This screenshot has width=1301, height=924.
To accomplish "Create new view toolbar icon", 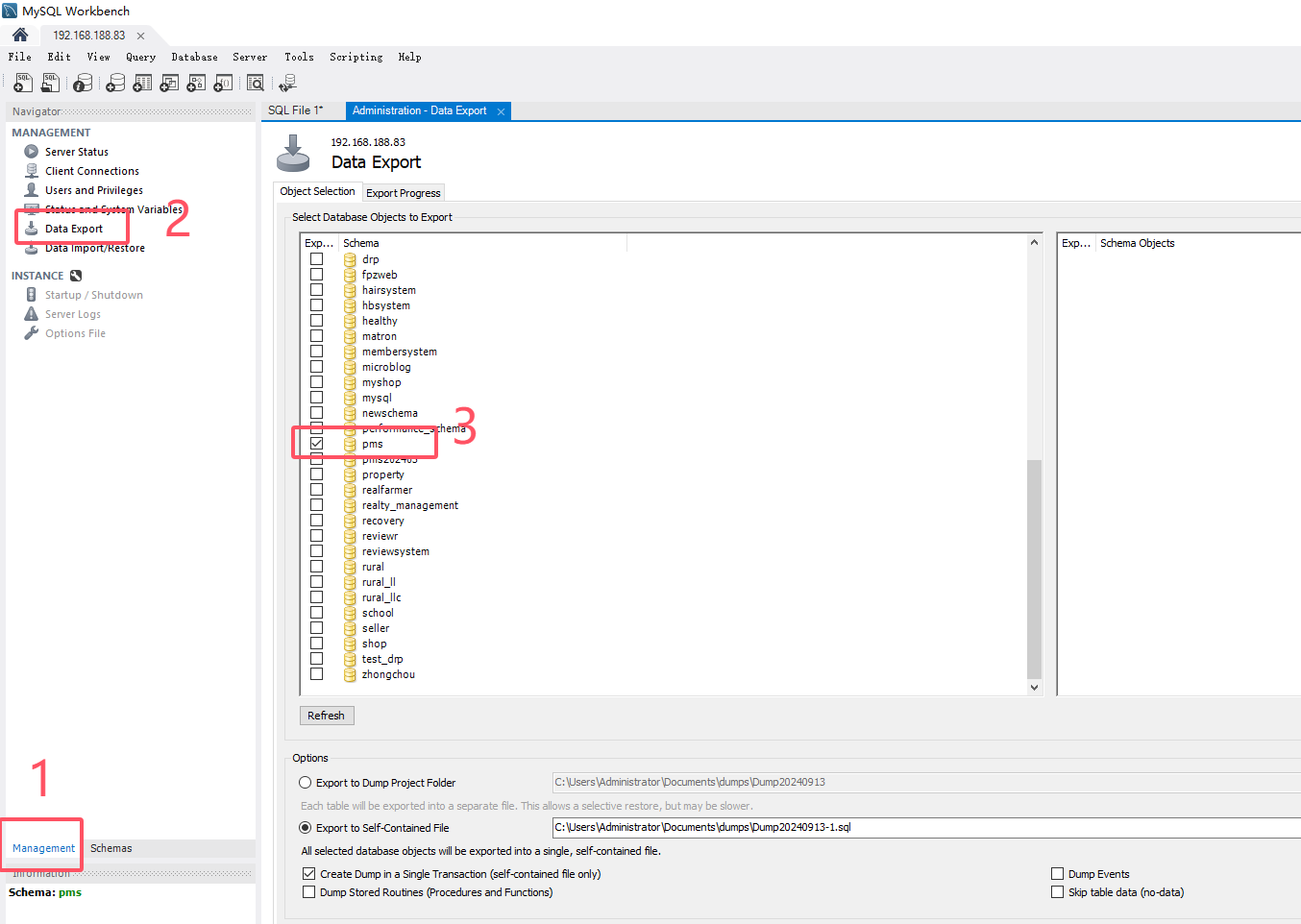I will 169,84.
